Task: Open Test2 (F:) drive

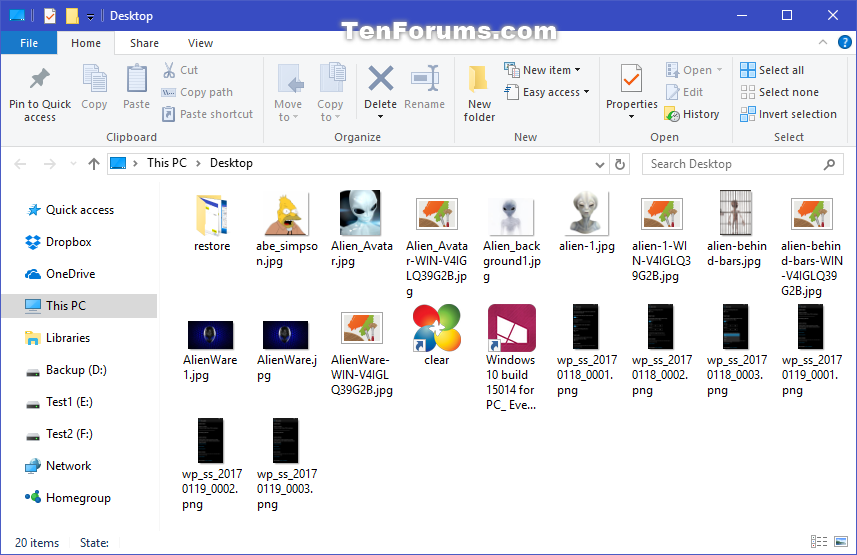Action: click(x=69, y=434)
